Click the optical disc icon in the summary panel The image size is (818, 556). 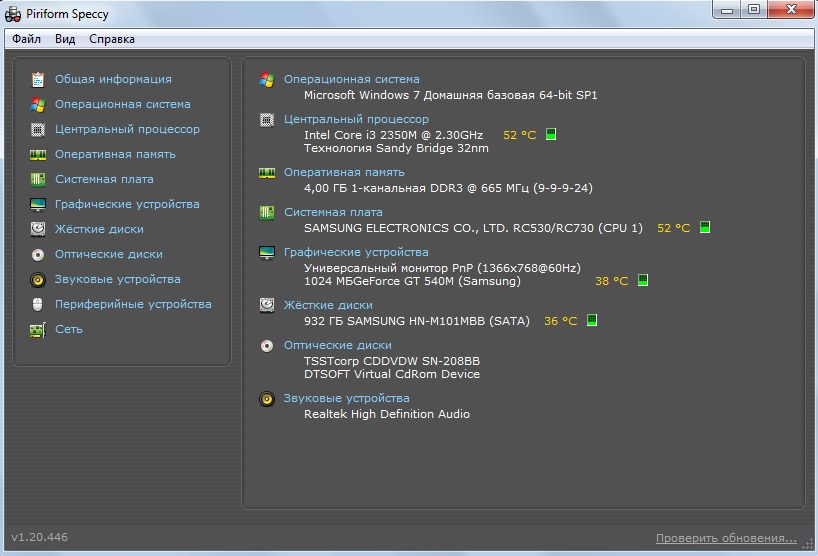pyautogui.click(x=267, y=346)
